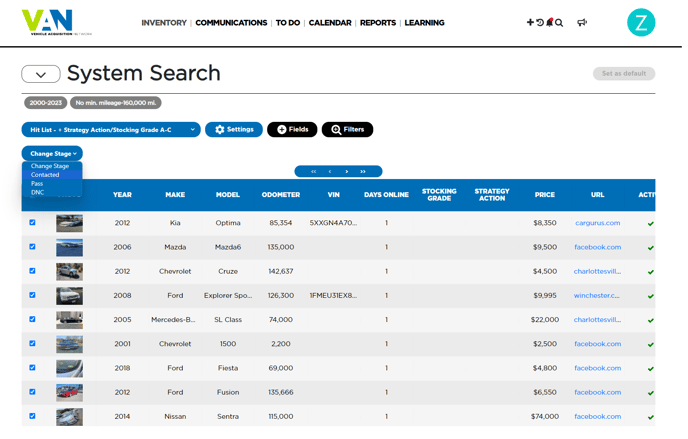The image size is (688, 439).
Task: Deselect the 2008 Ford Explorer row checkbox
Action: (x=32, y=295)
